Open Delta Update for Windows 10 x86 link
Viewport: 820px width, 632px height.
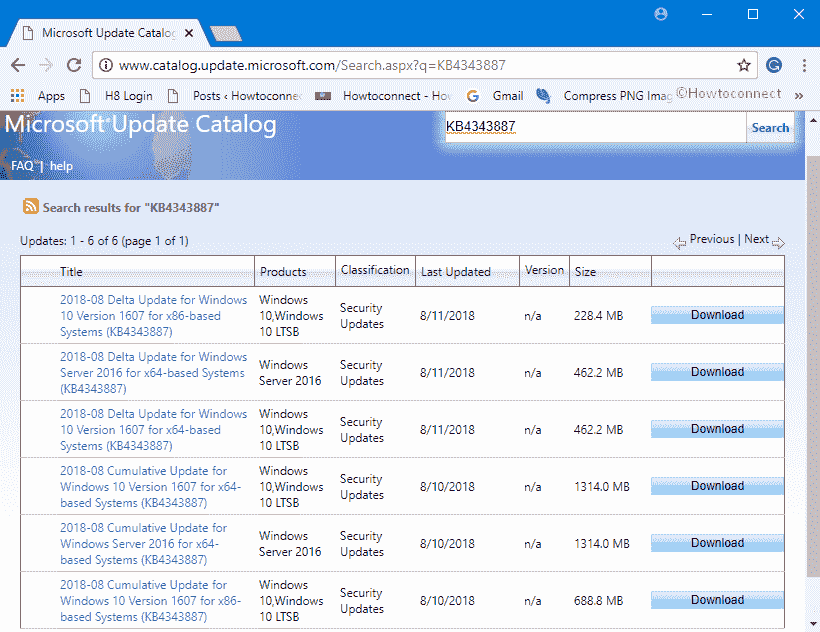[x=153, y=316]
